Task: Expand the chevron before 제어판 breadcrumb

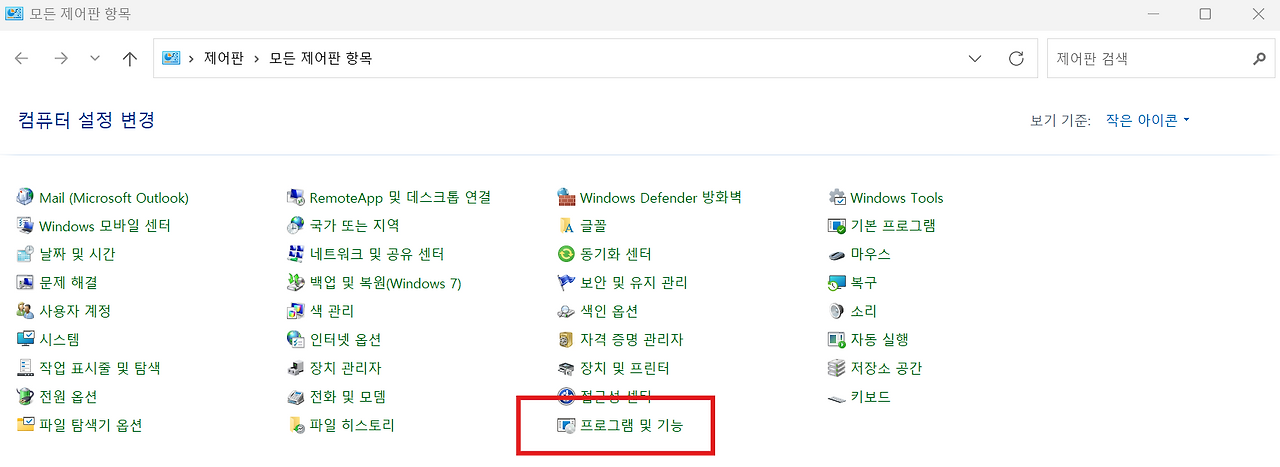Action: pyautogui.click(x=190, y=59)
